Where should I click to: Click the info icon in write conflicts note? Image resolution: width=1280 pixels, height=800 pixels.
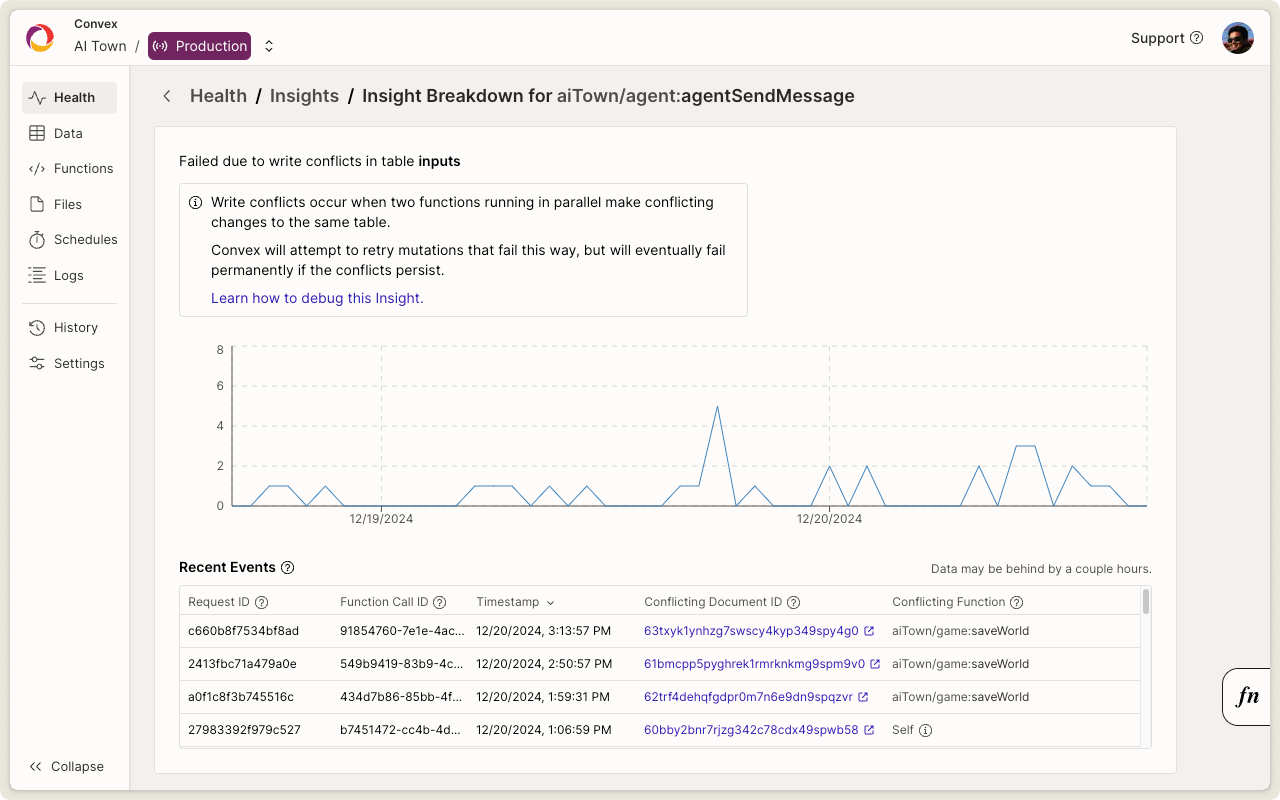point(196,202)
